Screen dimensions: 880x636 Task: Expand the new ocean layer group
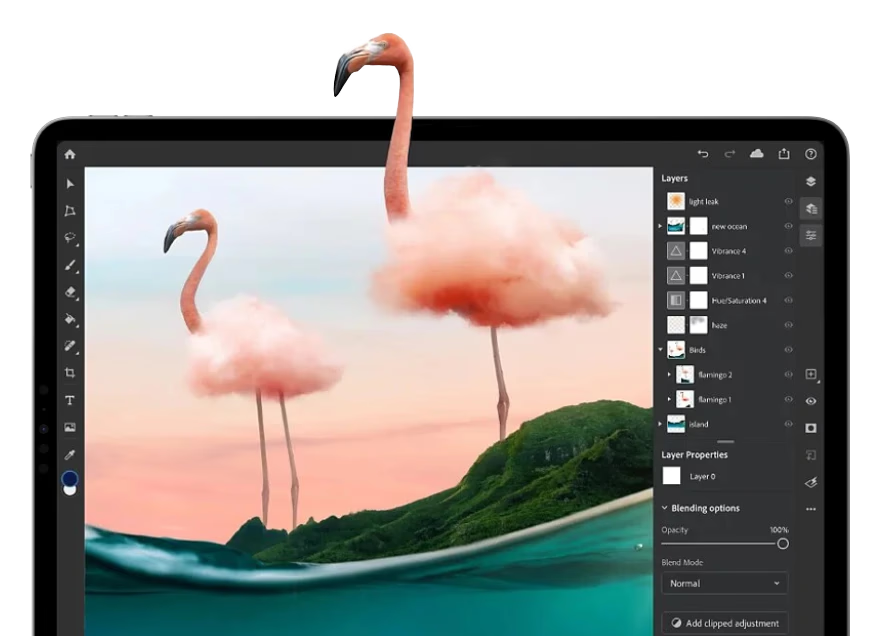[660, 226]
